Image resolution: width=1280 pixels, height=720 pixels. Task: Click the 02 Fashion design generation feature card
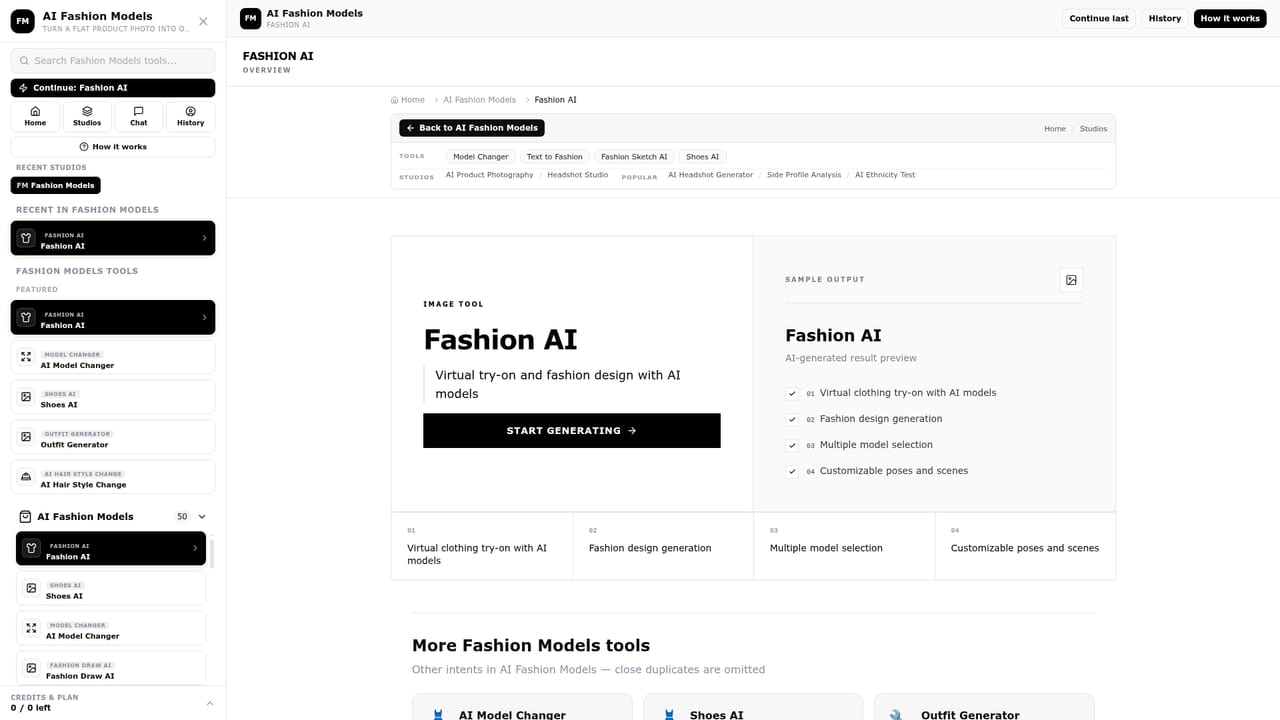click(663, 546)
